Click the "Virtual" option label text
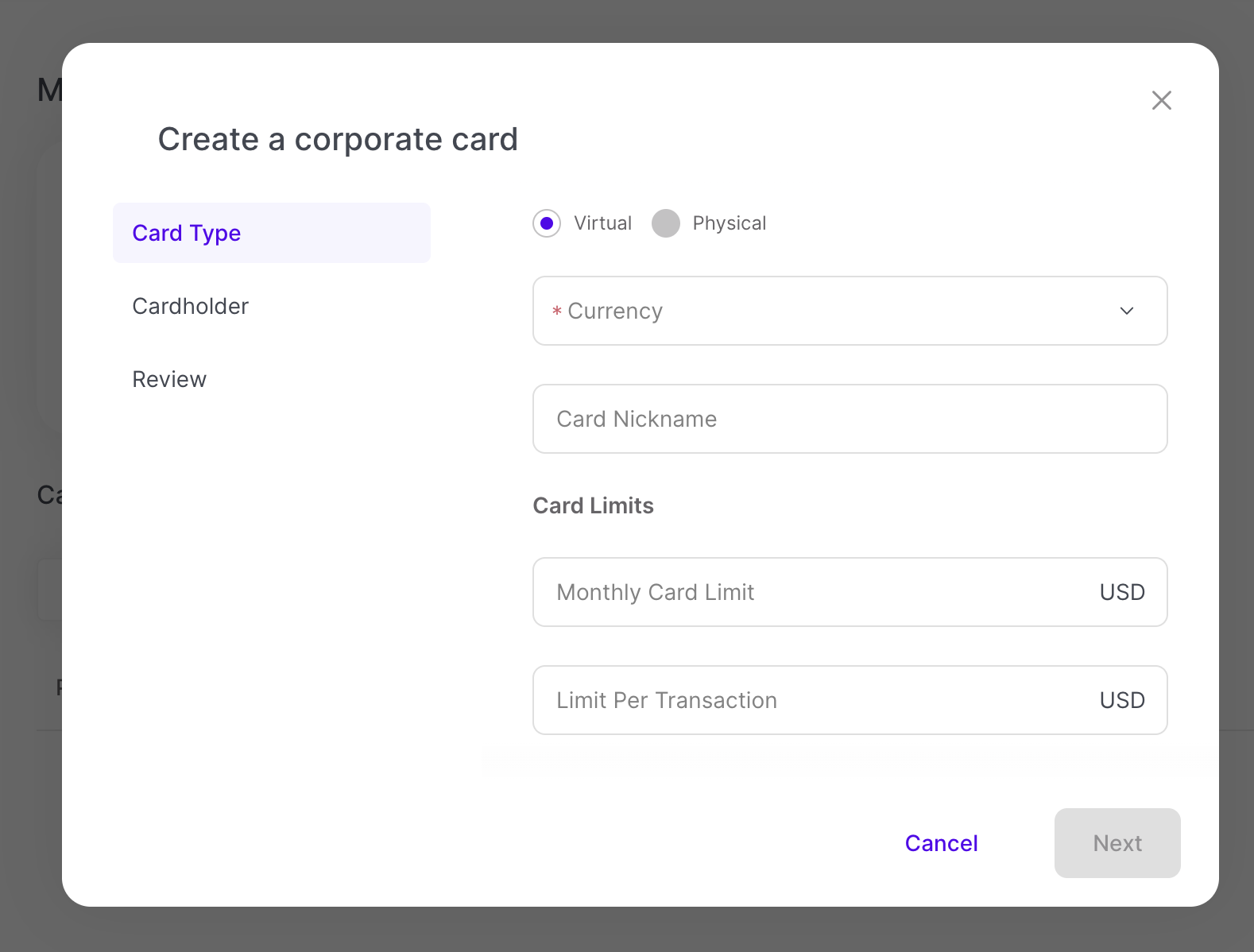Image resolution: width=1254 pixels, height=952 pixels. tap(602, 223)
